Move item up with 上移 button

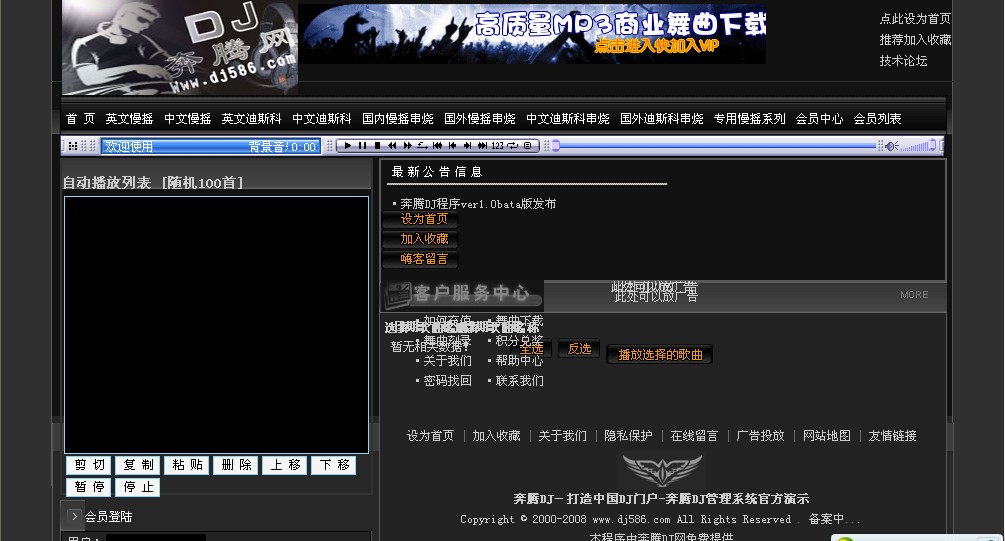pos(285,465)
